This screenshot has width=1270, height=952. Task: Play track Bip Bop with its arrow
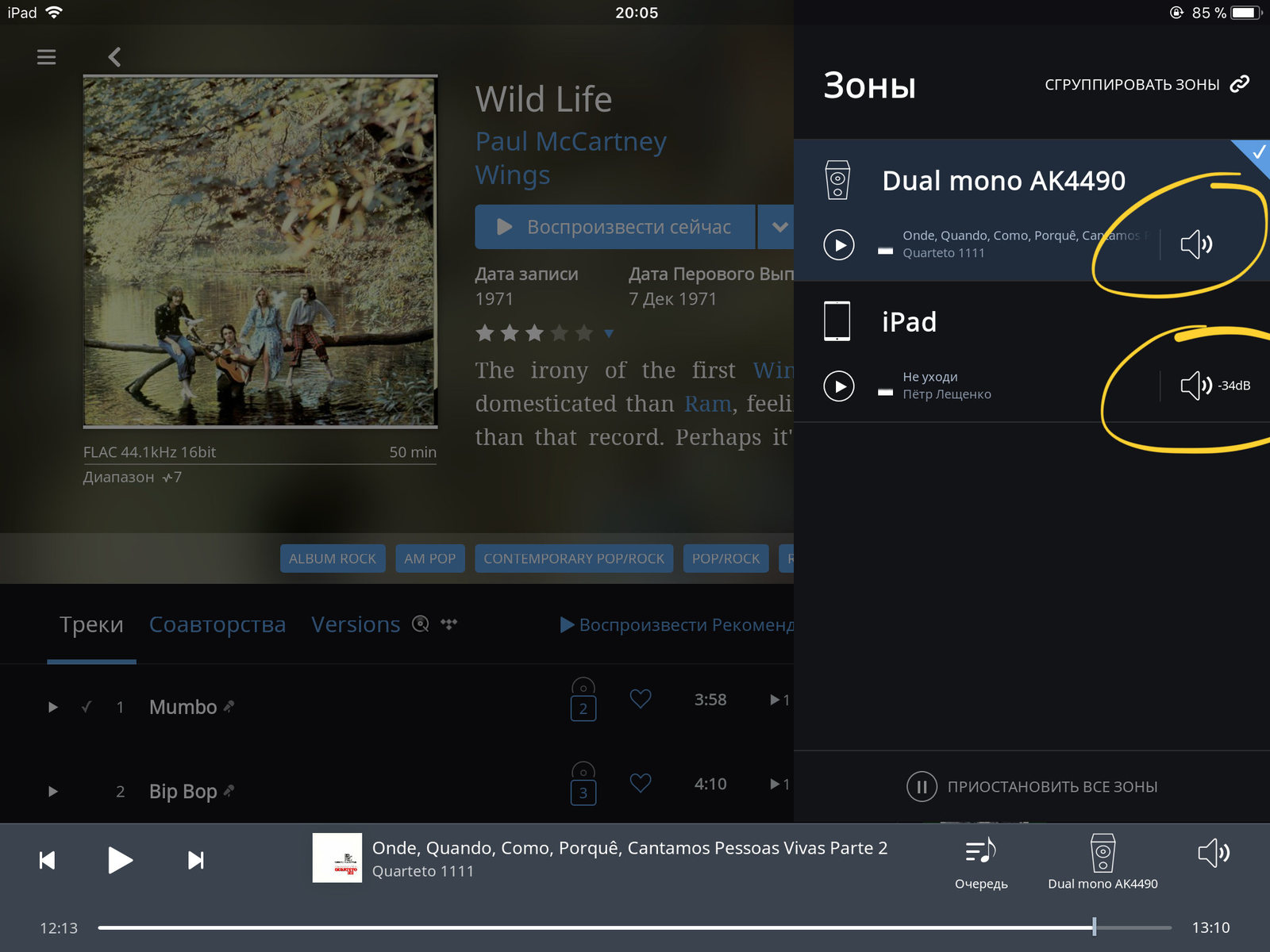(x=53, y=791)
